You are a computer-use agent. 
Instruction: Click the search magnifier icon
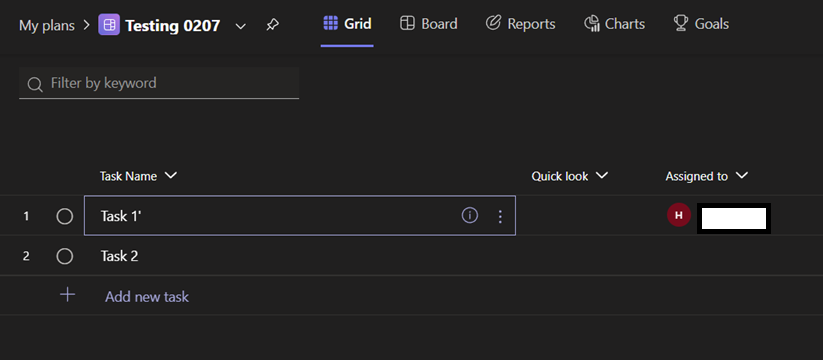35,84
